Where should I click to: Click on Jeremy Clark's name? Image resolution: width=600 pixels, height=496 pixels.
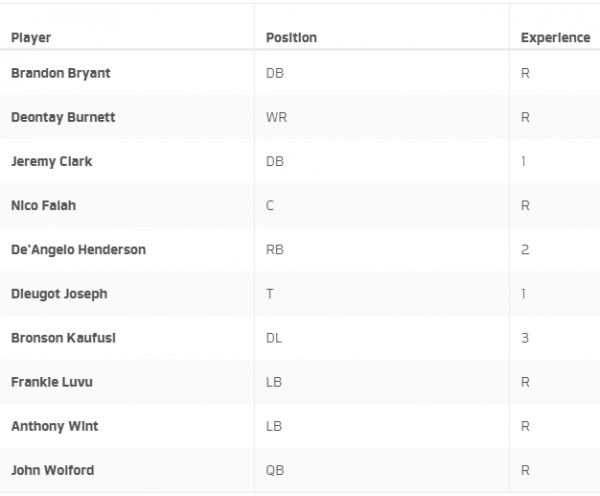point(51,161)
